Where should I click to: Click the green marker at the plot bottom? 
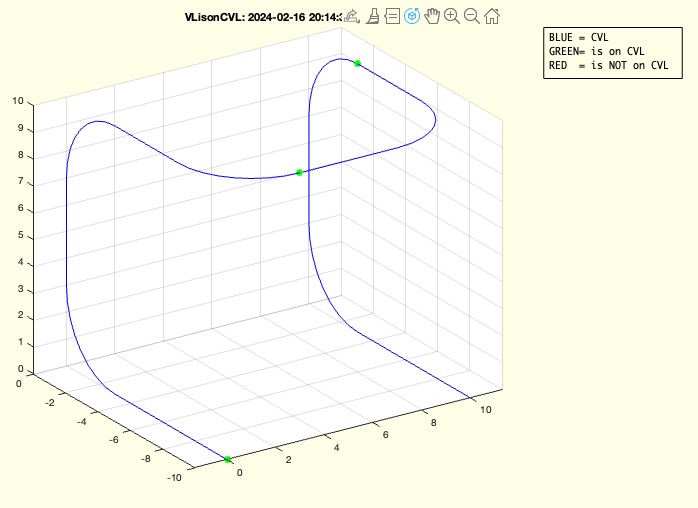click(x=227, y=459)
